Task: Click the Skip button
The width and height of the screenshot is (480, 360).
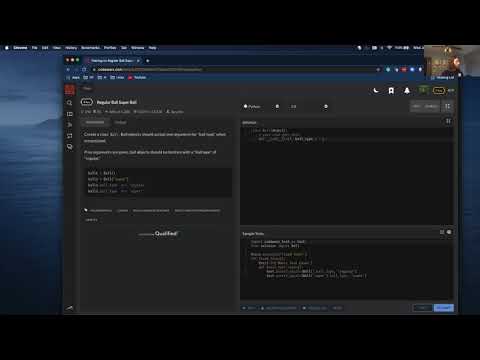Action: click(249, 308)
